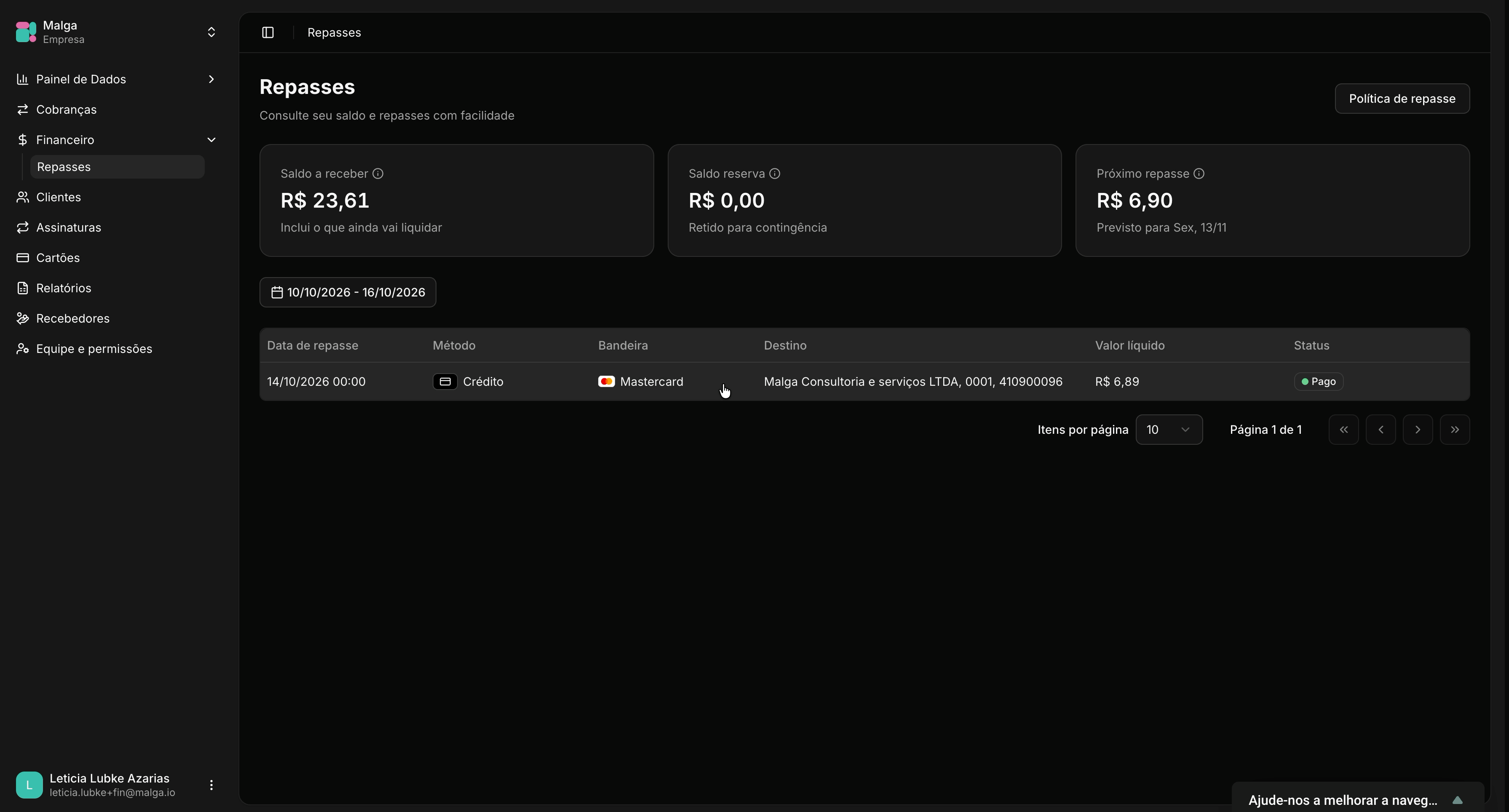Expand Painel de Dados submenu
Viewport: 1509px width, 812px height.
(211, 79)
